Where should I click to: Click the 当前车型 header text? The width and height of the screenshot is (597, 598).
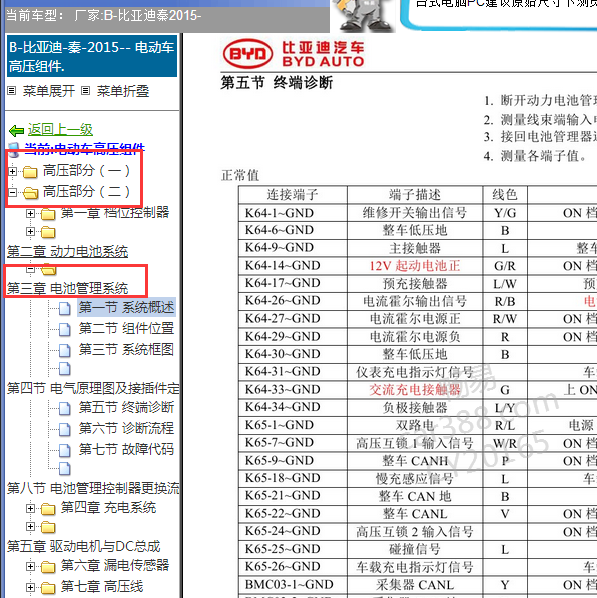[104, 16]
